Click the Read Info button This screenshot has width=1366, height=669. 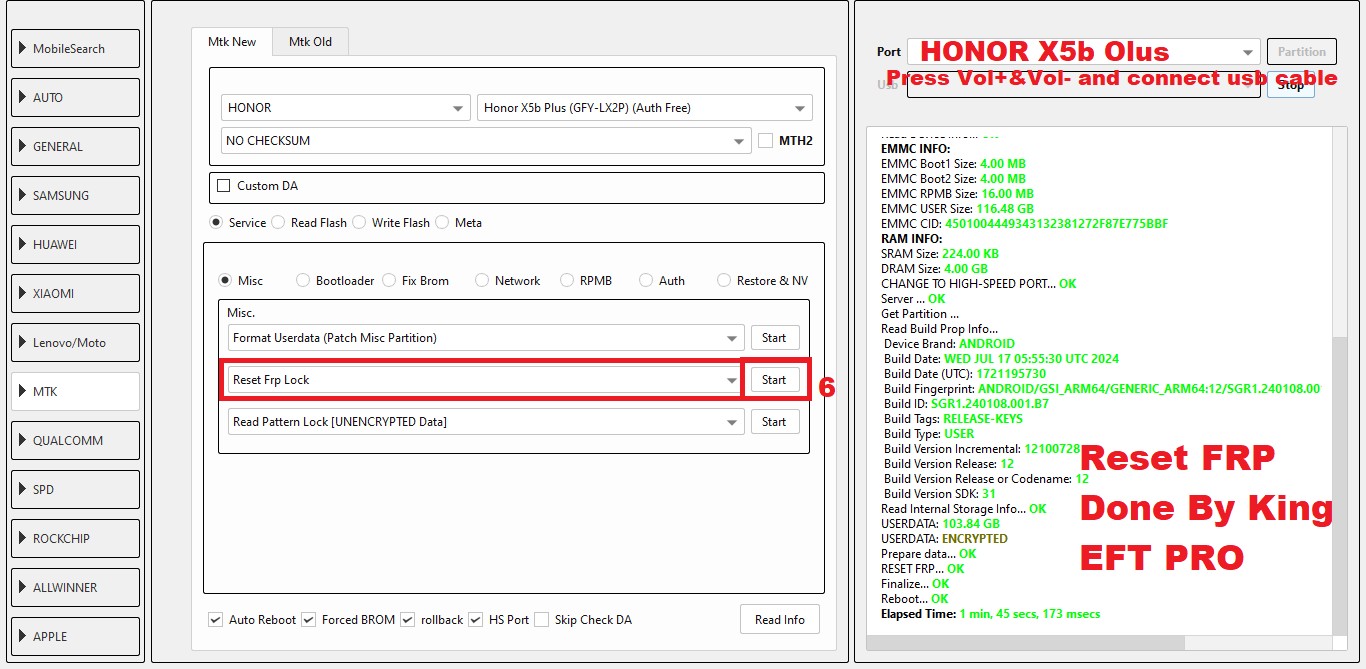tap(780, 620)
